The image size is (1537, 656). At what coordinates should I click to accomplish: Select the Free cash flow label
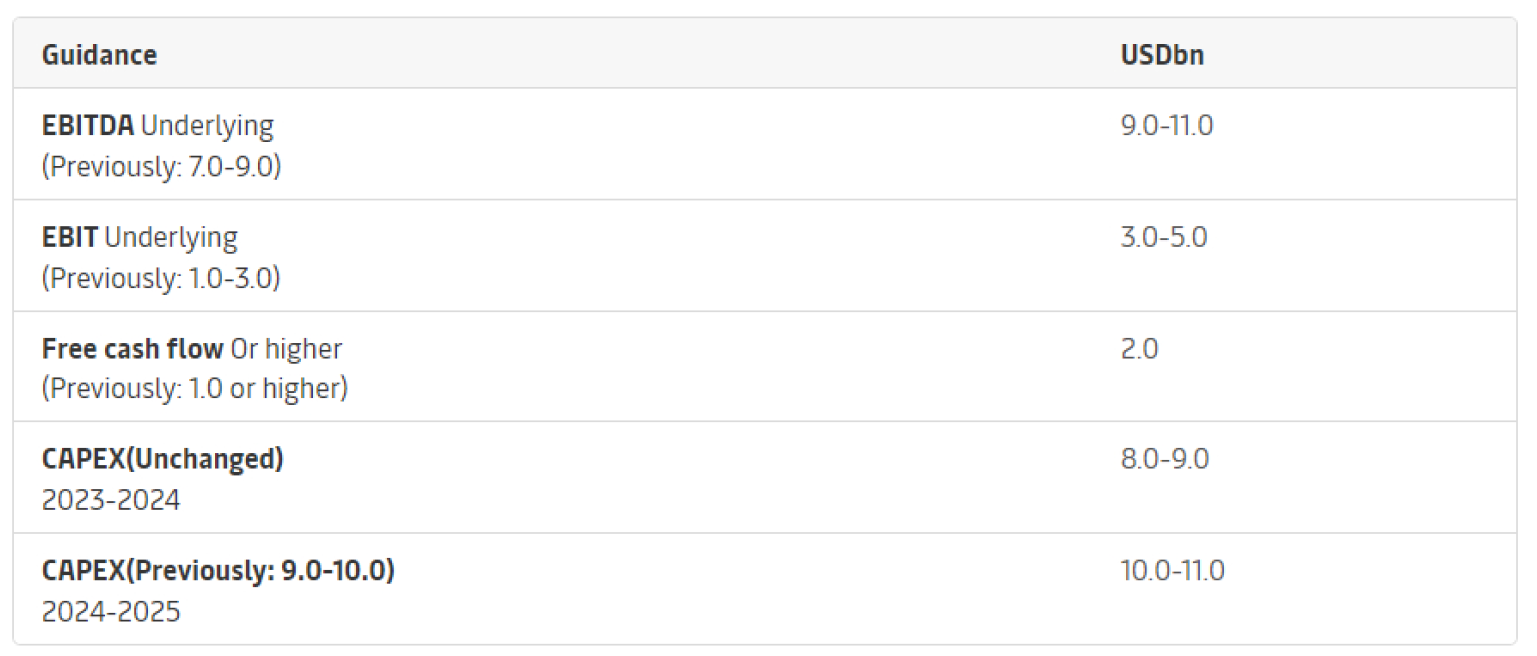click(133, 349)
